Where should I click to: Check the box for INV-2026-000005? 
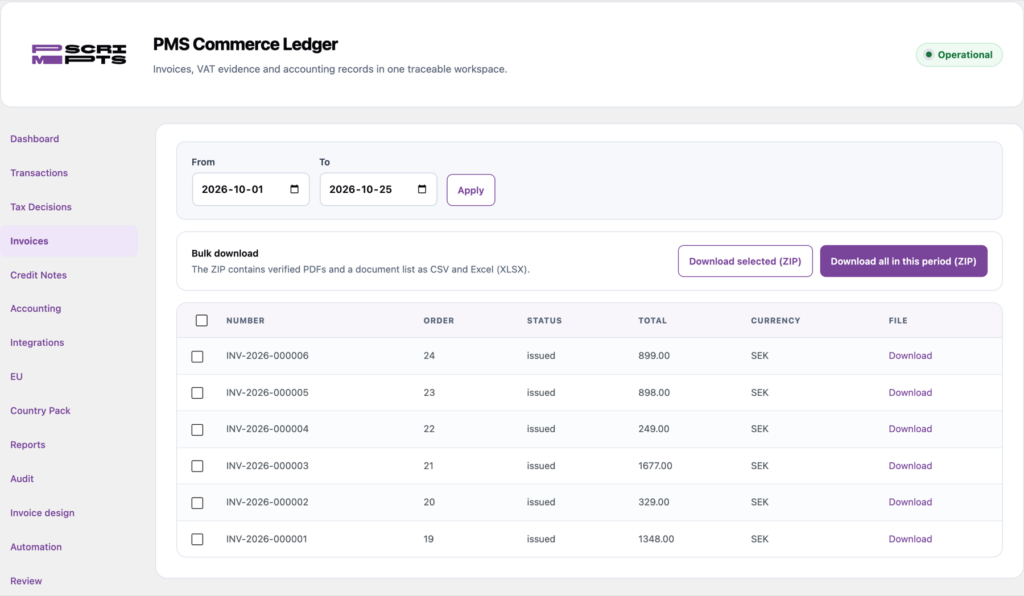pos(197,393)
